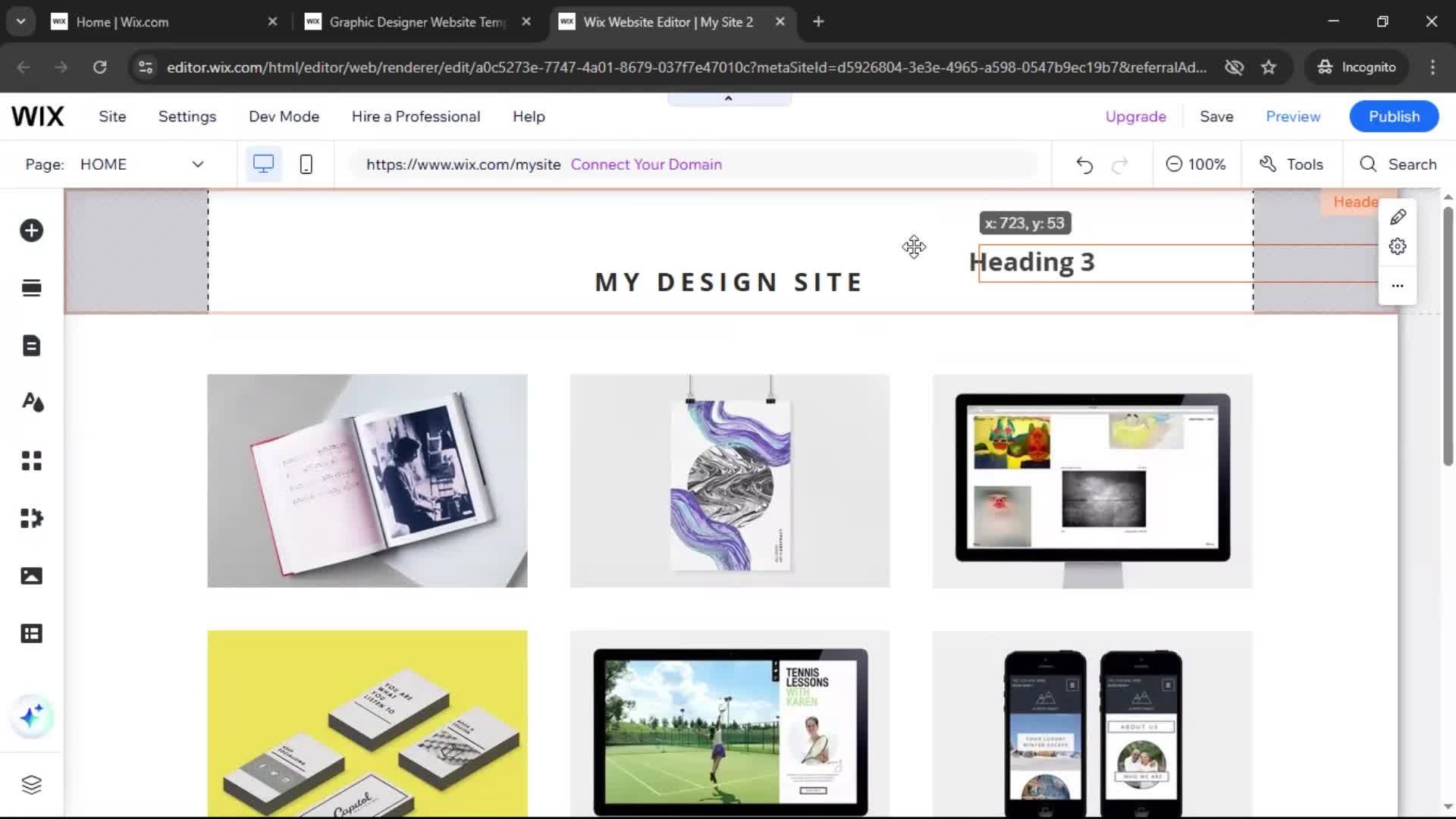
Task: Open the Add Apps grid icon
Action: pyautogui.click(x=31, y=460)
